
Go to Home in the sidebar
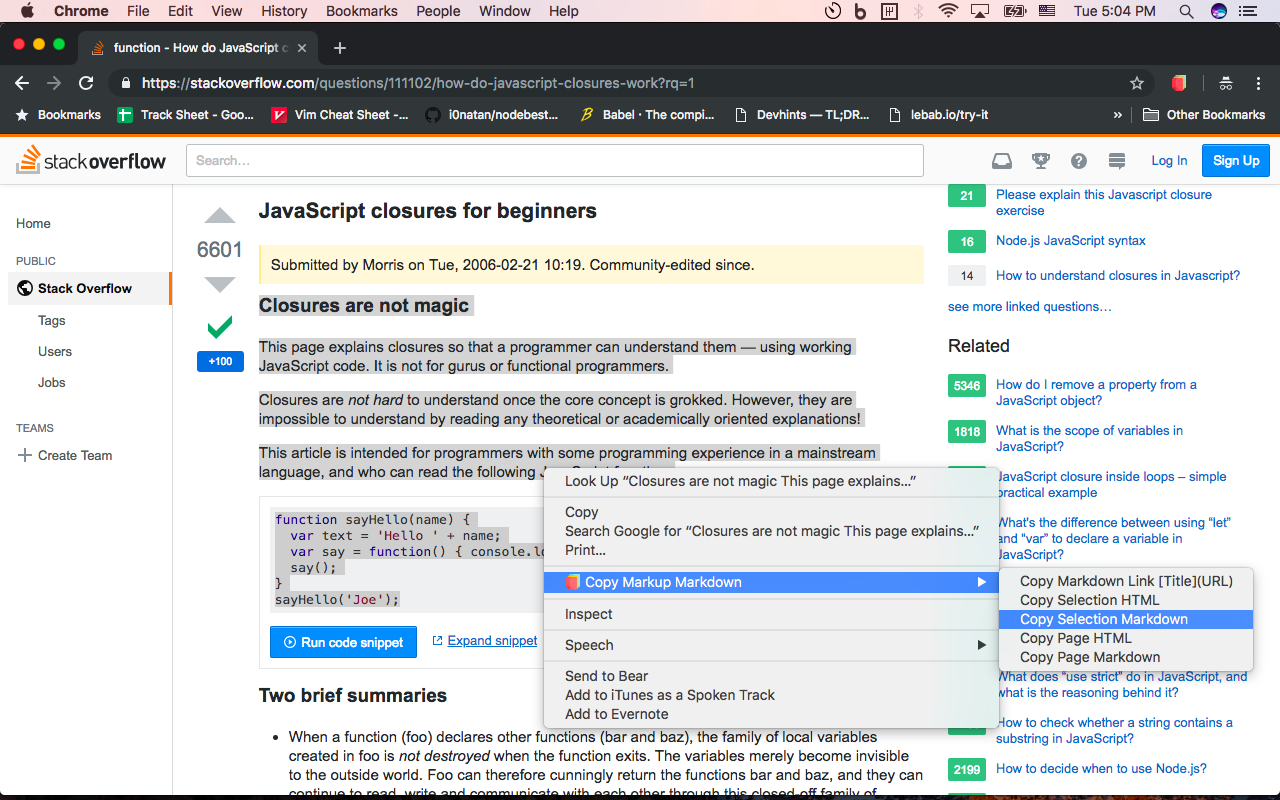pyautogui.click(x=33, y=224)
